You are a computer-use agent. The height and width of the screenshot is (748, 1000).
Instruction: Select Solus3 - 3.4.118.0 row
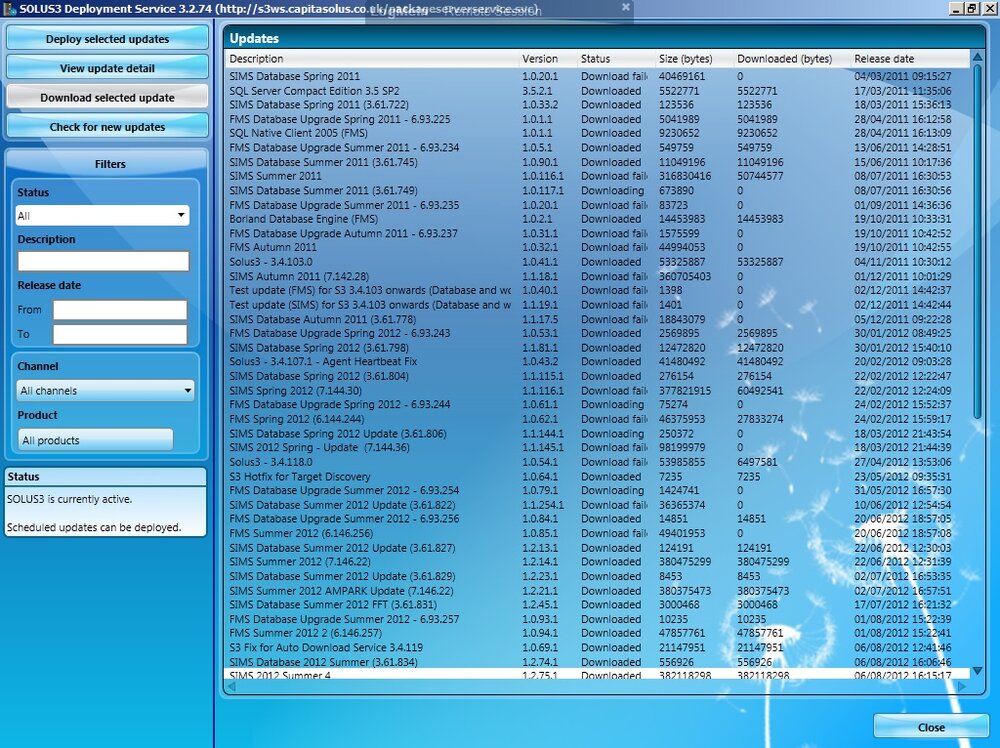597,462
